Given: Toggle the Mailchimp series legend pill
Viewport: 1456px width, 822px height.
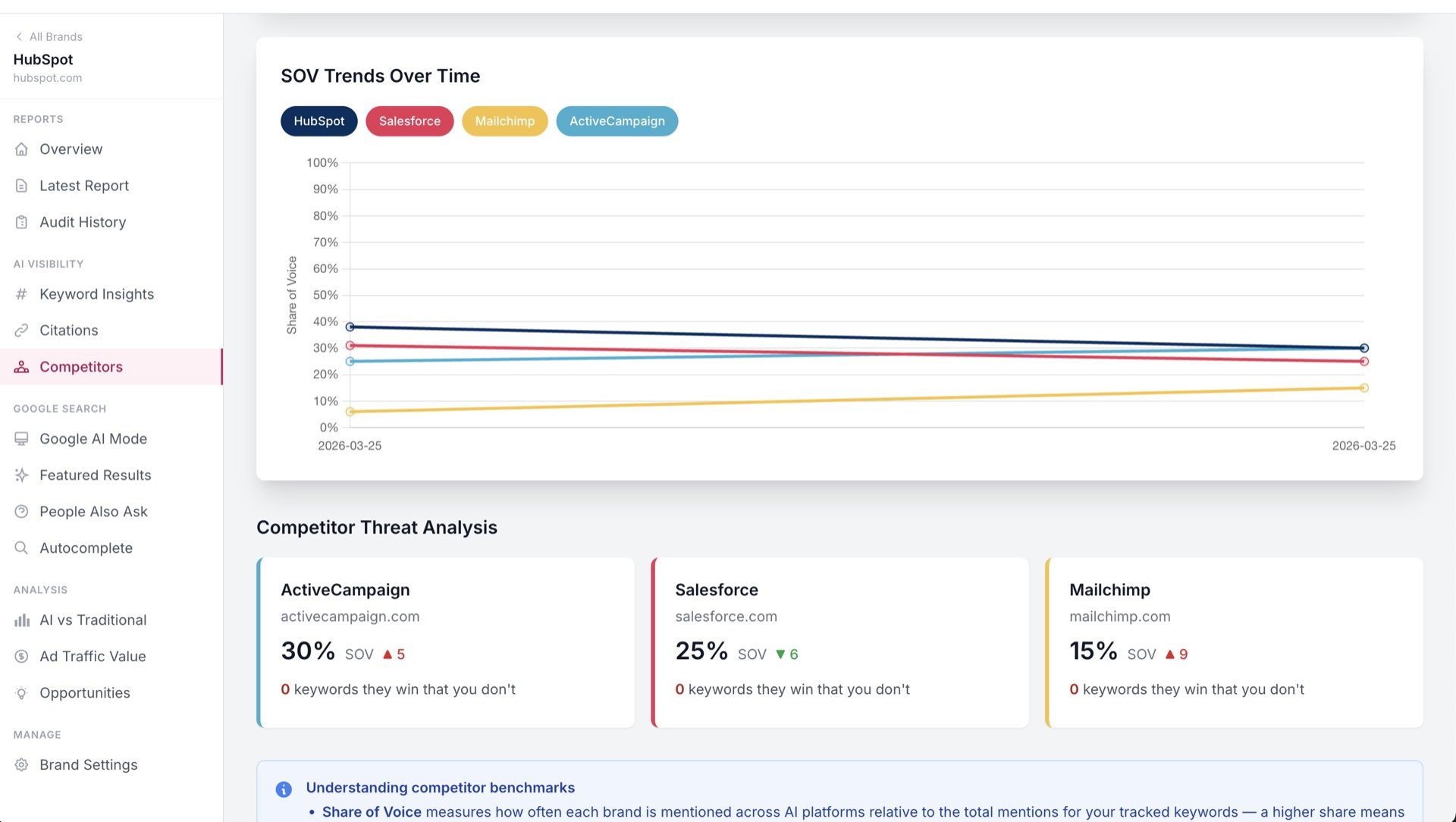Looking at the screenshot, I should tap(504, 121).
